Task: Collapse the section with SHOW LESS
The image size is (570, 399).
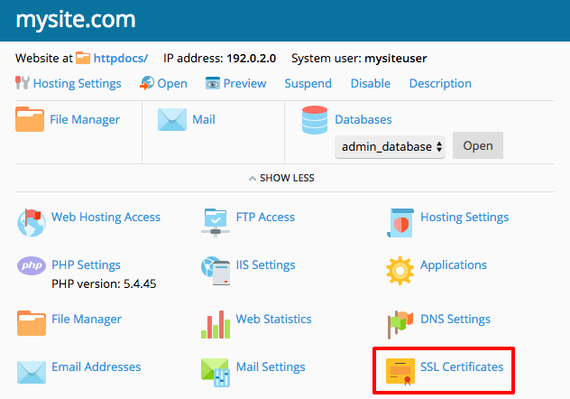Action: 282,178
